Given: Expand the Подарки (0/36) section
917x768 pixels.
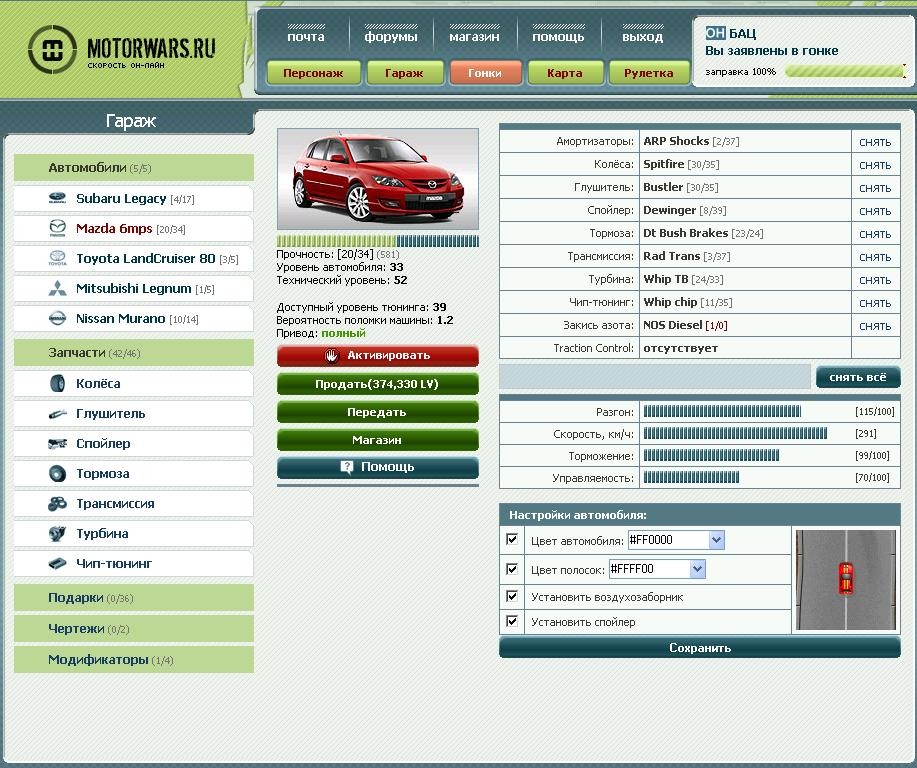Looking at the screenshot, I should (x=134, y=598).
